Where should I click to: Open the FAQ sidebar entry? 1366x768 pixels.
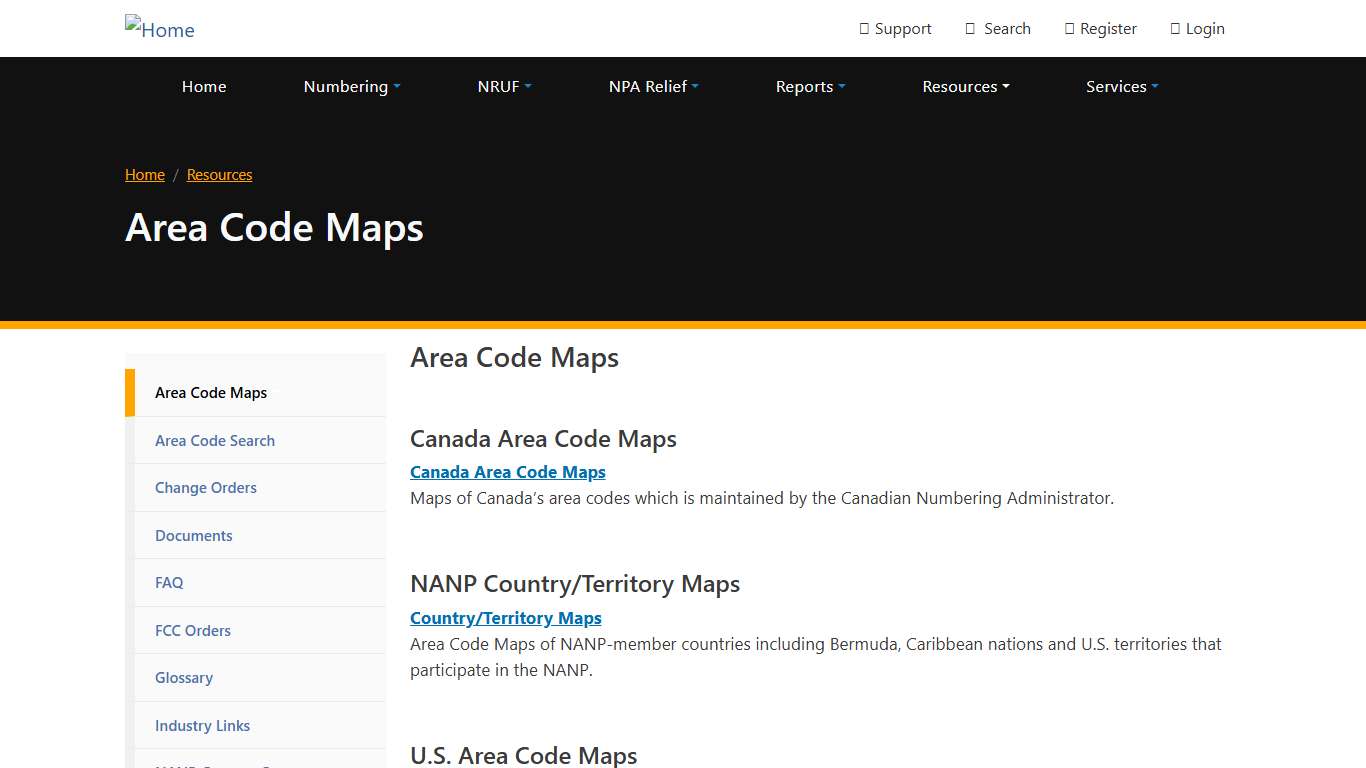[x=169, y=582]
